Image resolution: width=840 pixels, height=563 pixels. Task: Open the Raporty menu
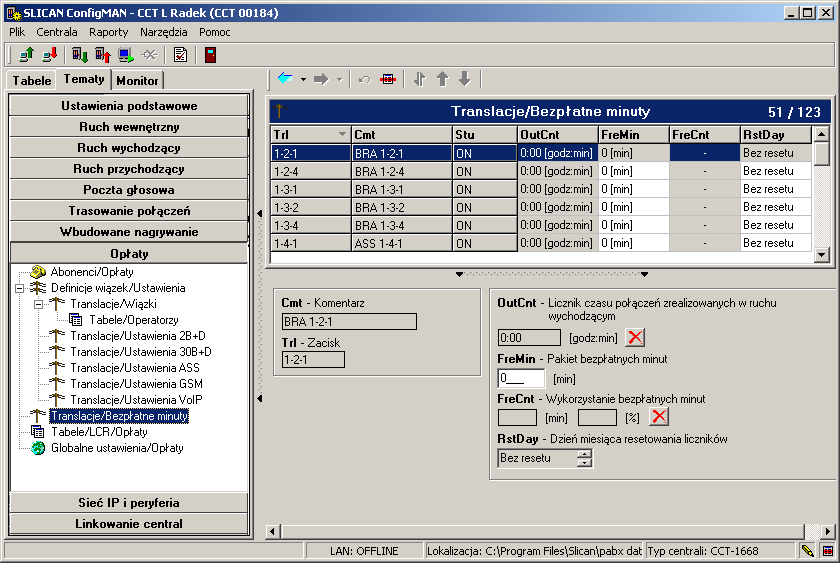pos(109,32)
